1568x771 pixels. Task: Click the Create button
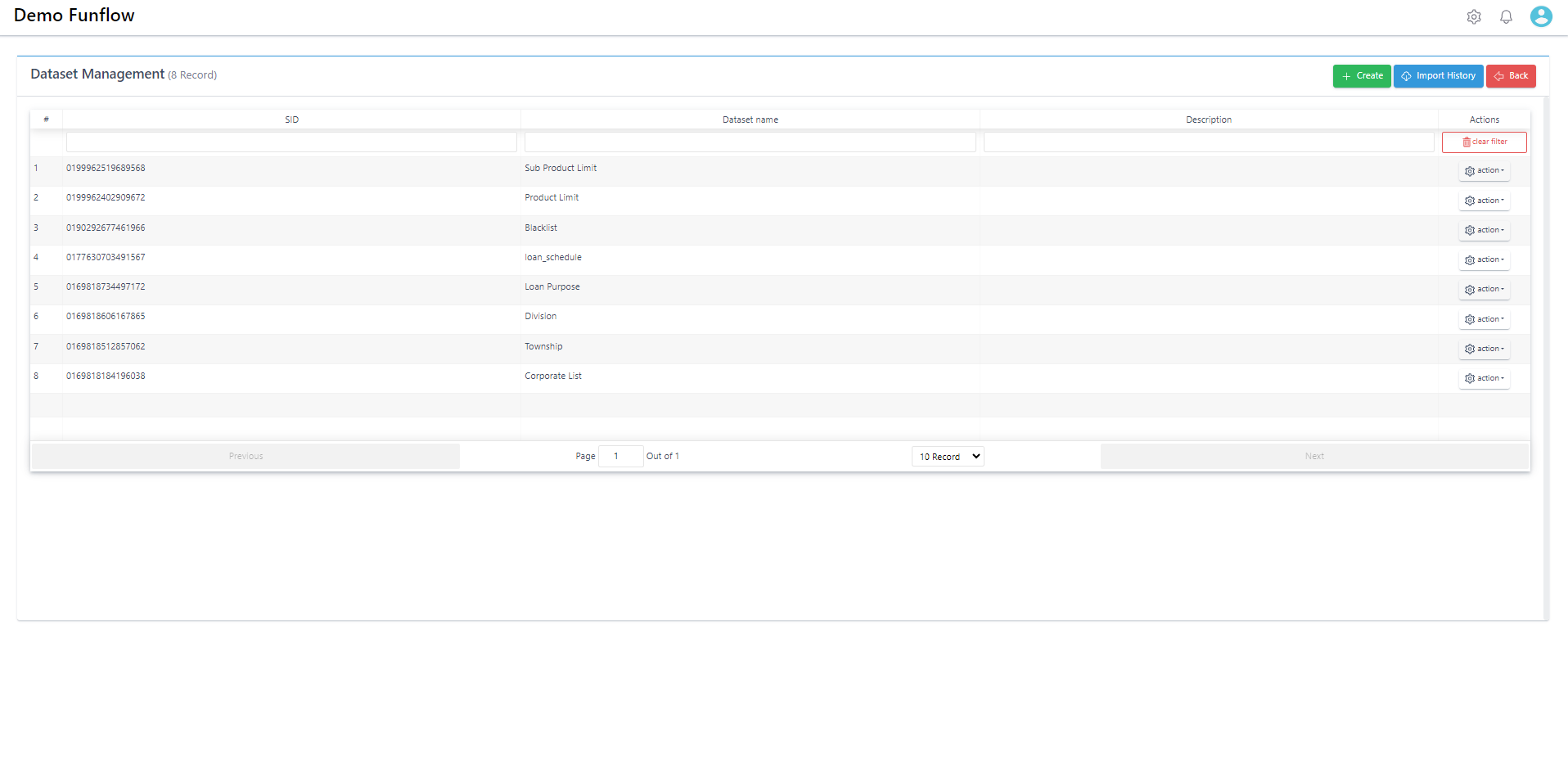click(x=1361, y=76)
